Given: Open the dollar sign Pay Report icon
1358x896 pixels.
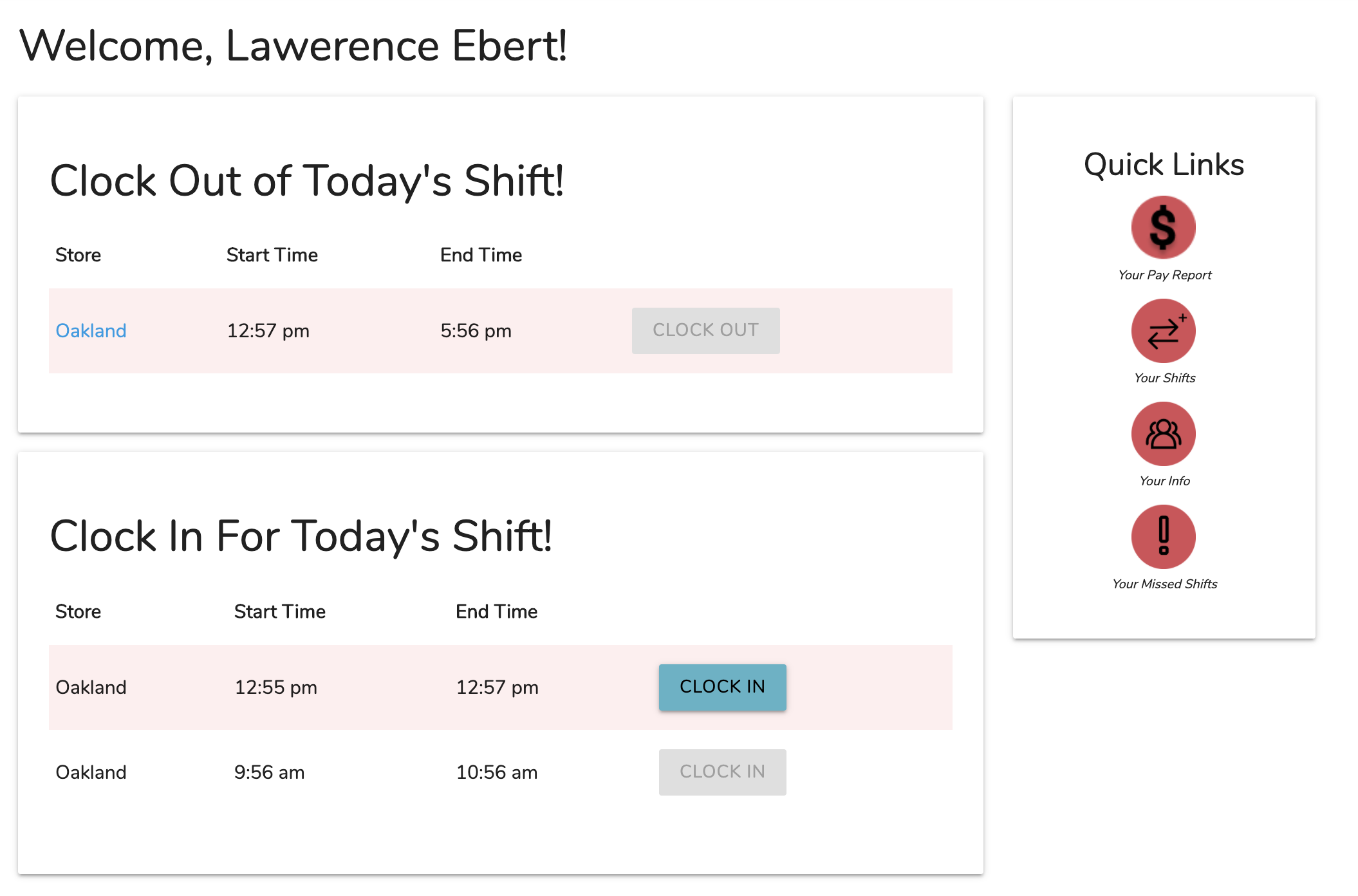Looking at the screenshot, I should point(1163,228).
